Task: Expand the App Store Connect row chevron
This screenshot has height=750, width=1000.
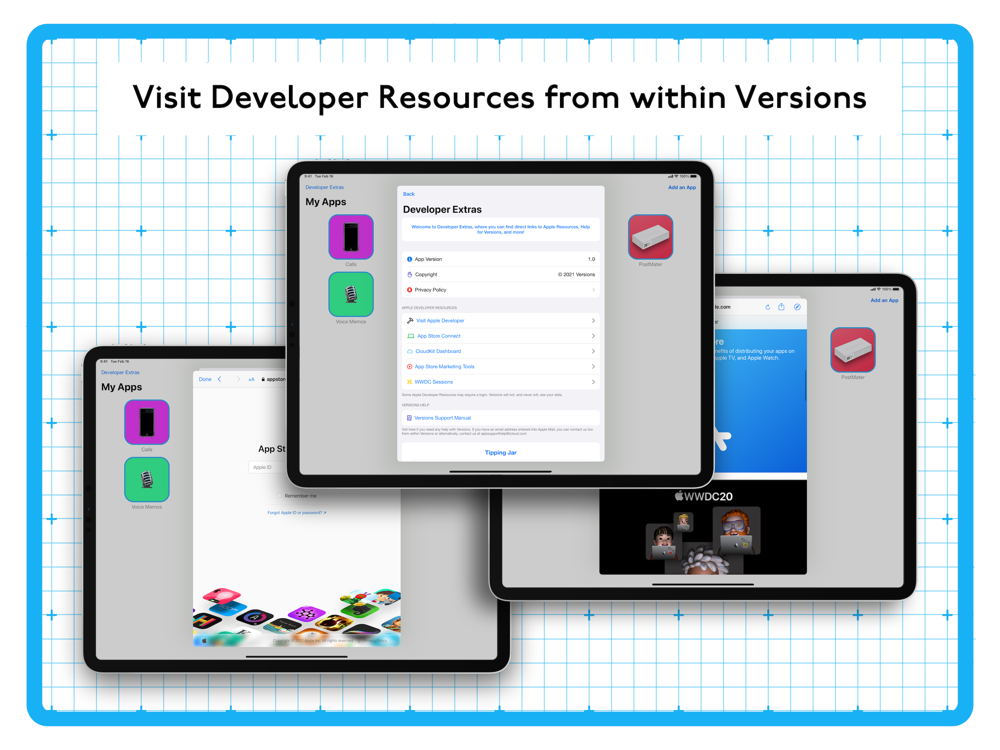Action: tap(593, 336)
